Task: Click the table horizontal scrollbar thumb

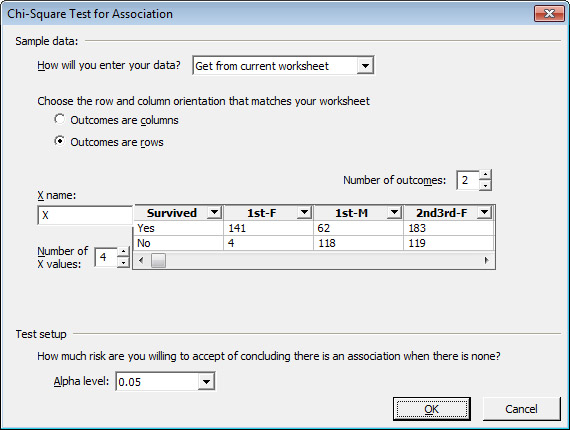Action: pos(158,260)
